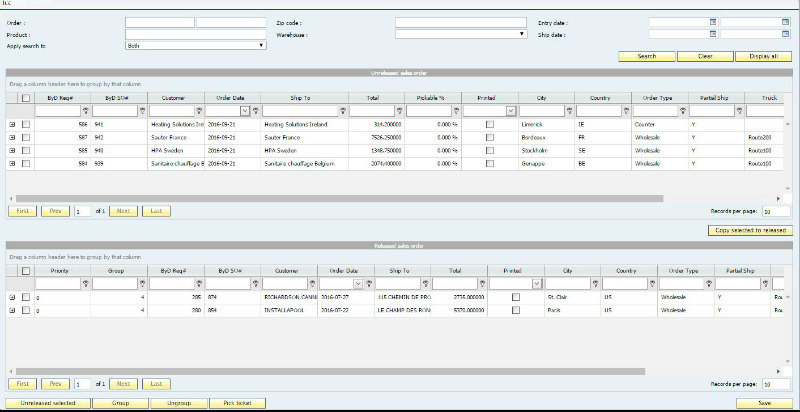Open Printed filter dropdown in released grid
The height and width of the screenshot is (412, 800).
pyautogui.click(x=537, y=284)
